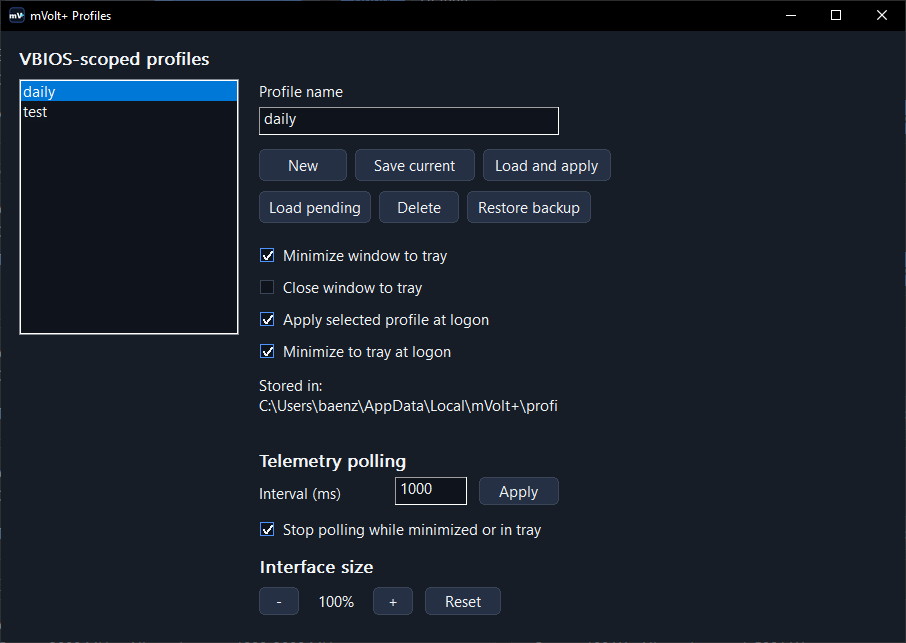Focus the polling Interval (ms) field

click(x=430, y=490)
